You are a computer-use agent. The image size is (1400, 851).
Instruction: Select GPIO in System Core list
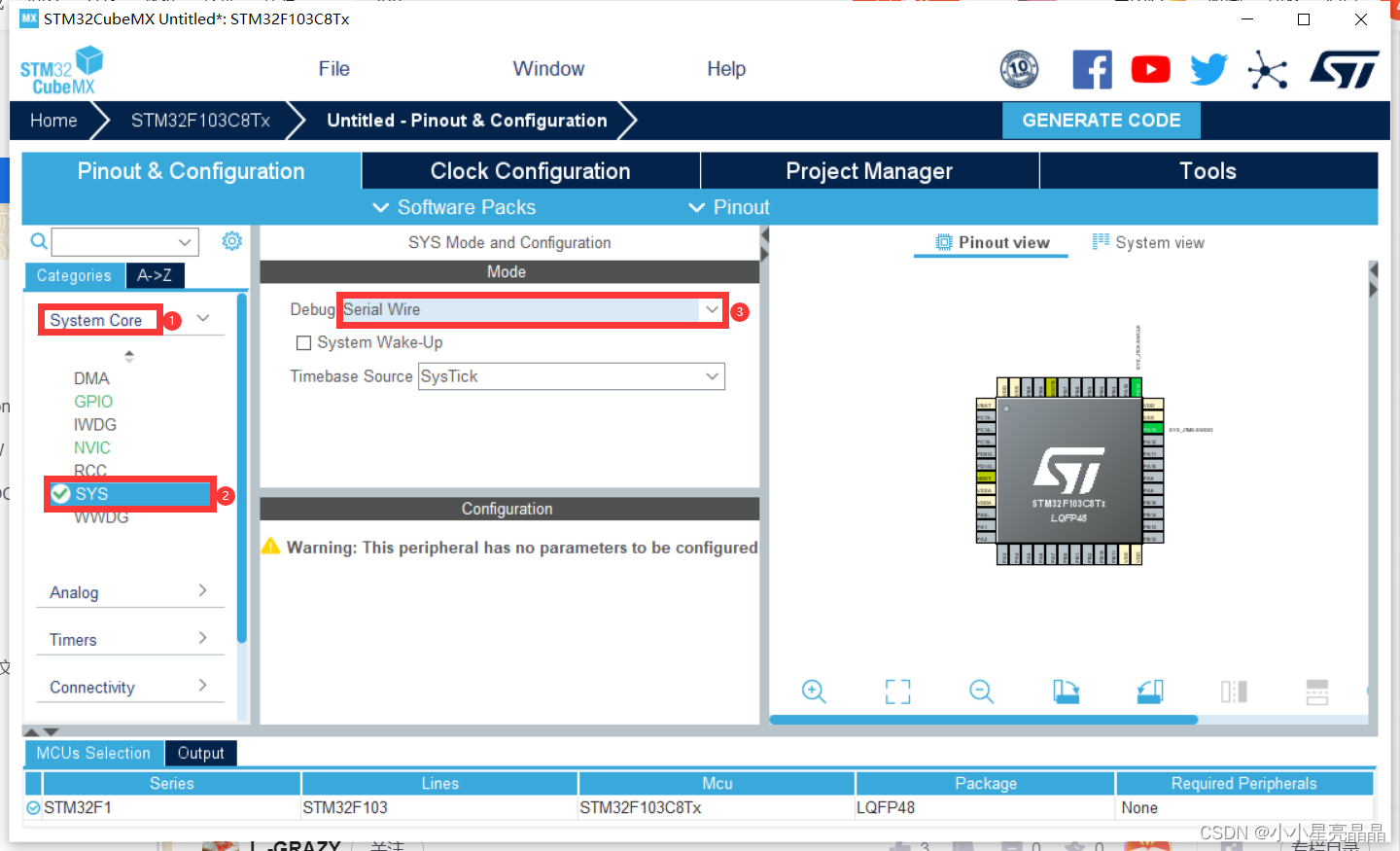point(93,402)
